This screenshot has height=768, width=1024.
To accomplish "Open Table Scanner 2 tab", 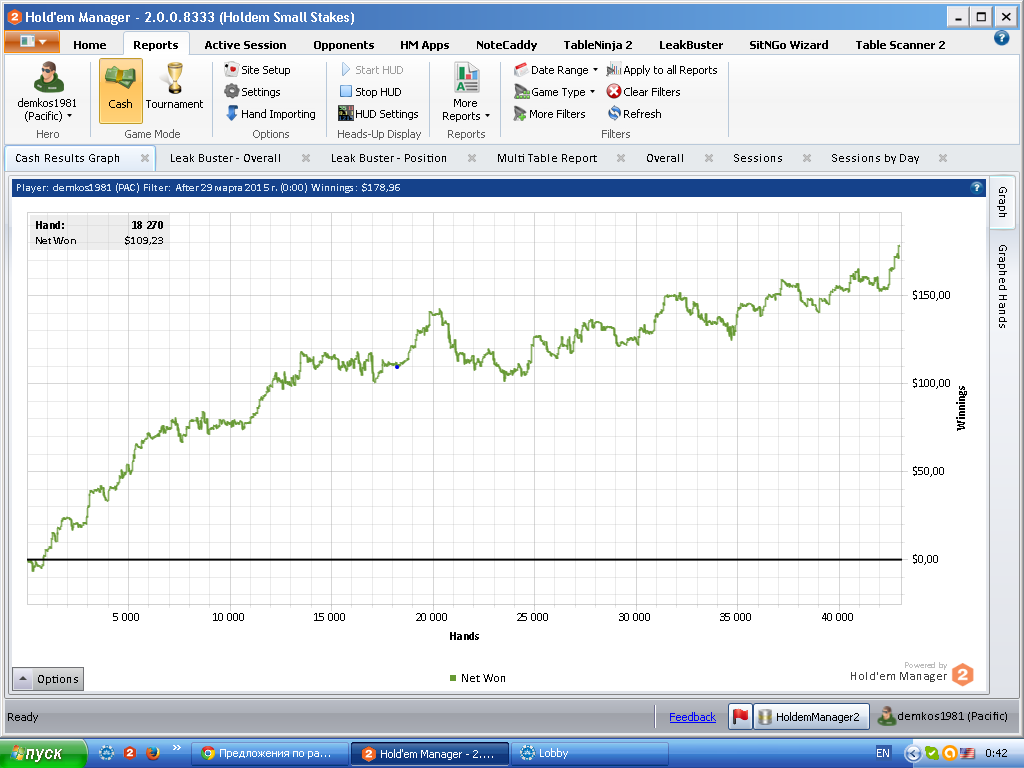I will [x=900, y=45].
